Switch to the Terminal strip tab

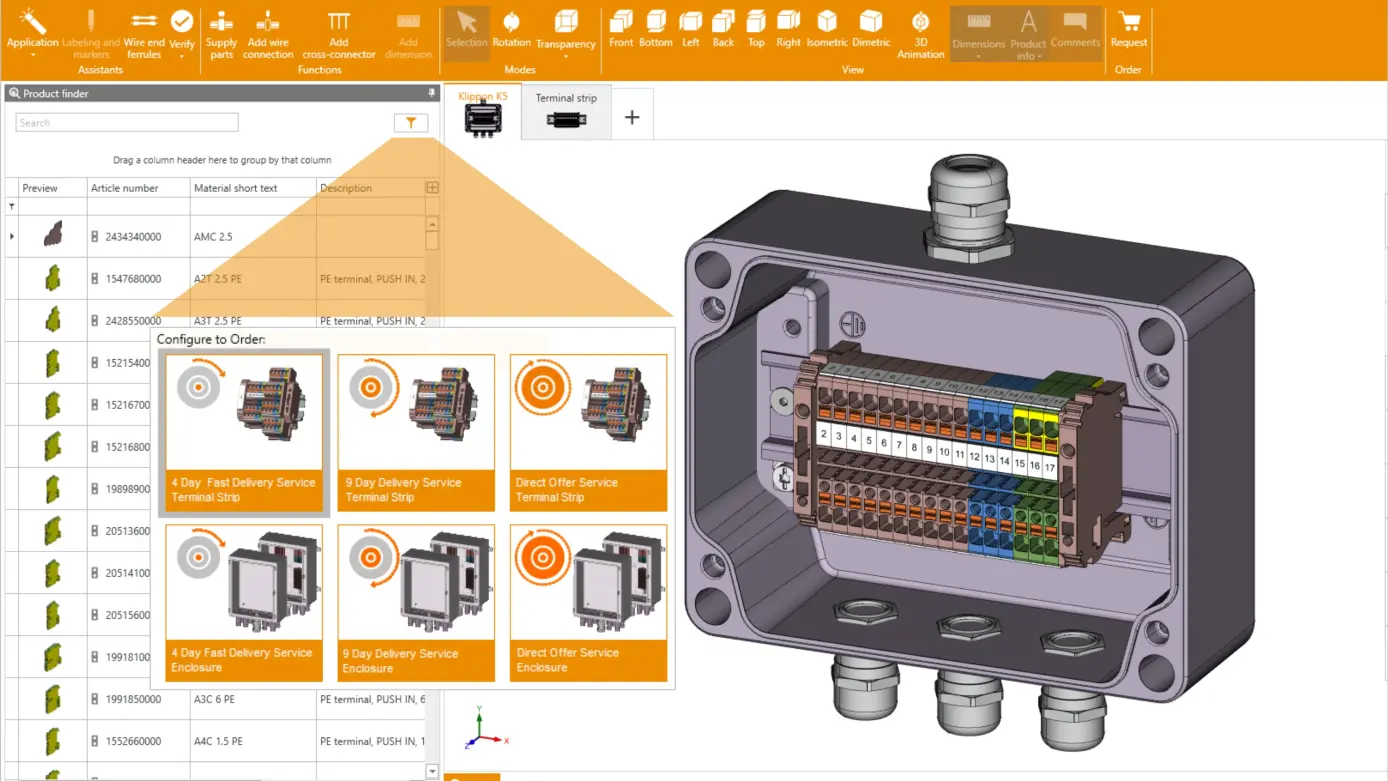click(x=565, y=113)
